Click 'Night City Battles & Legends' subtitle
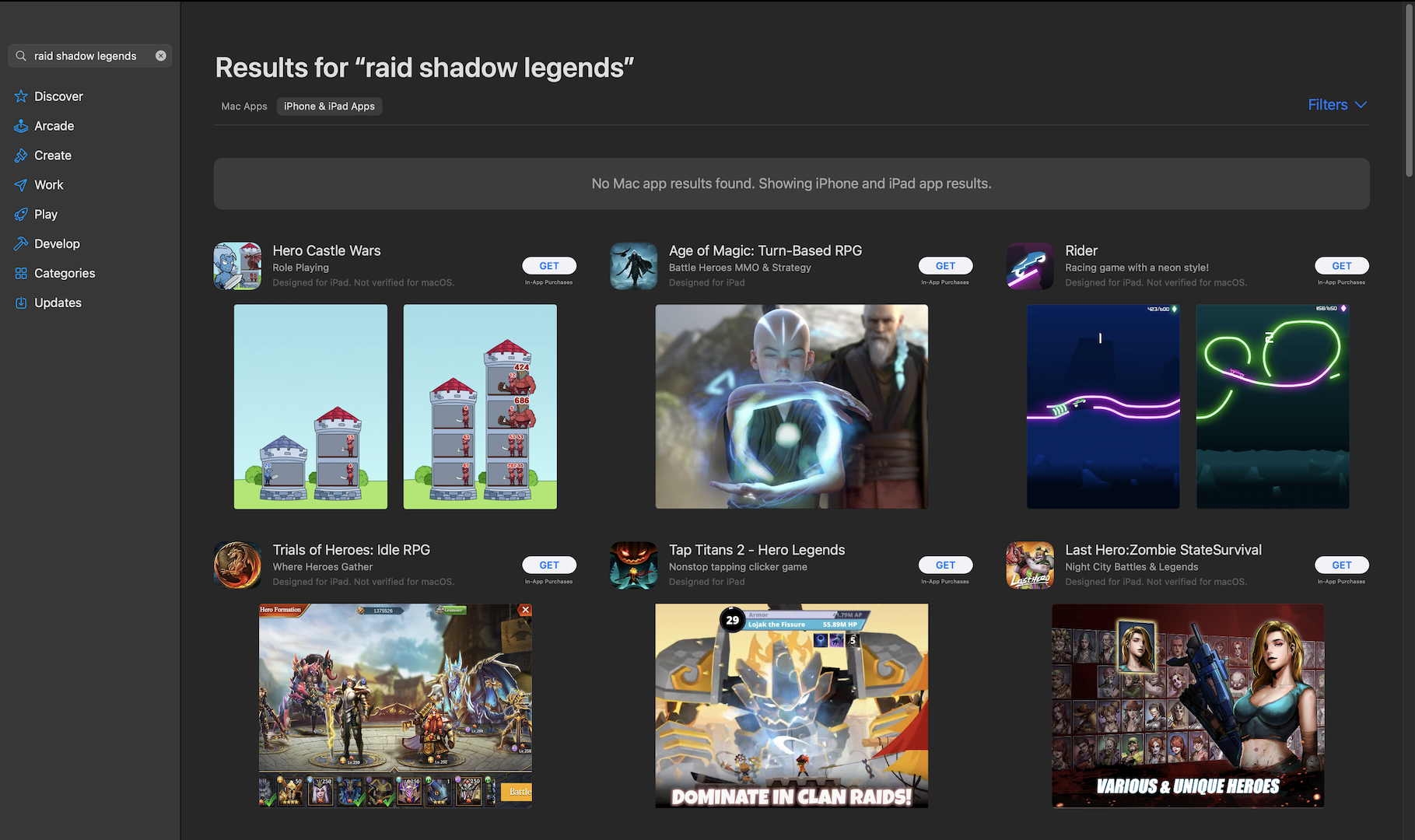This screenshot has height=840, width=1415. [1132, 567]
